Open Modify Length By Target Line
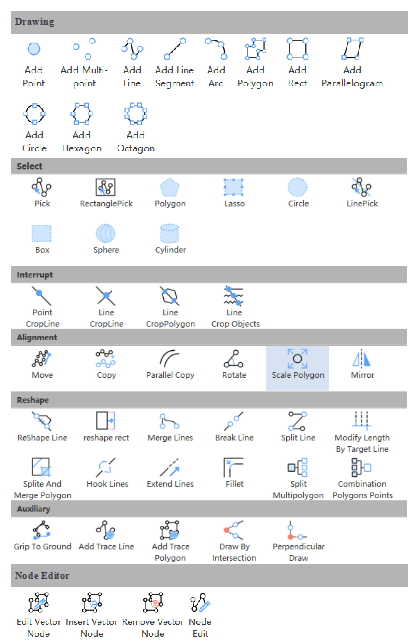409x641 pixels. point(362,433)
